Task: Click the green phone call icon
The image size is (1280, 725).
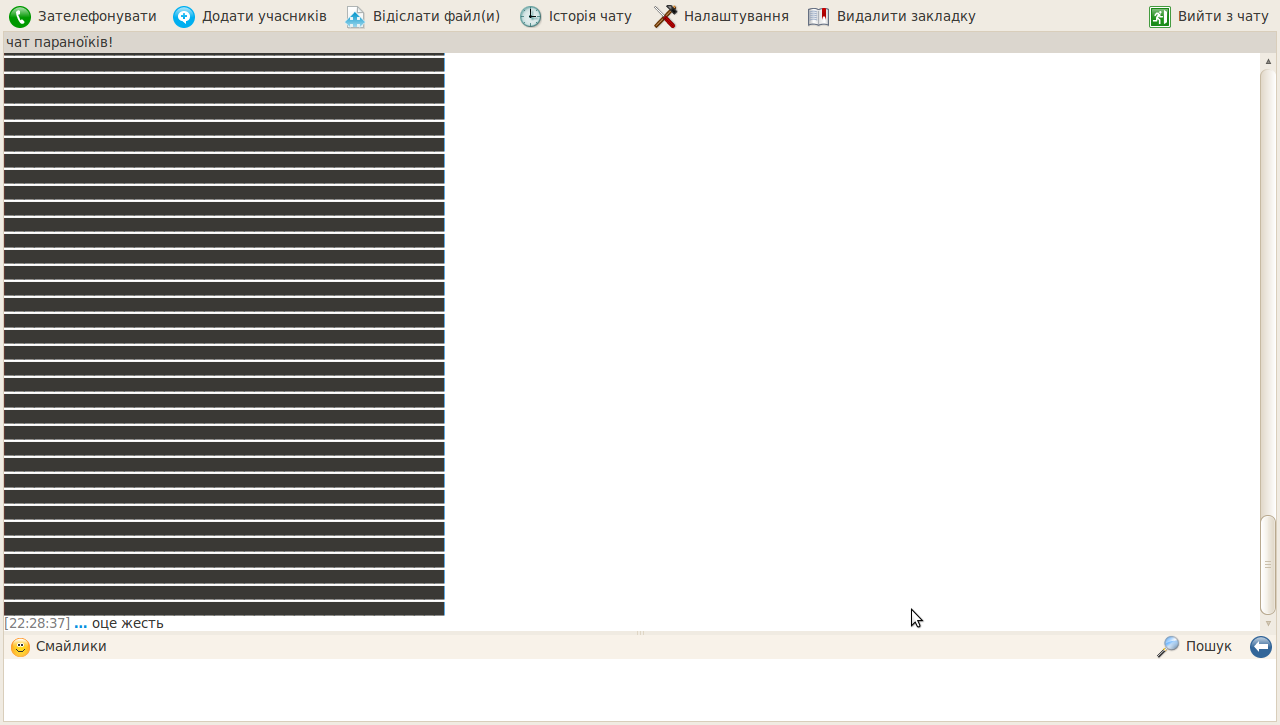Action: coord(20,16)
